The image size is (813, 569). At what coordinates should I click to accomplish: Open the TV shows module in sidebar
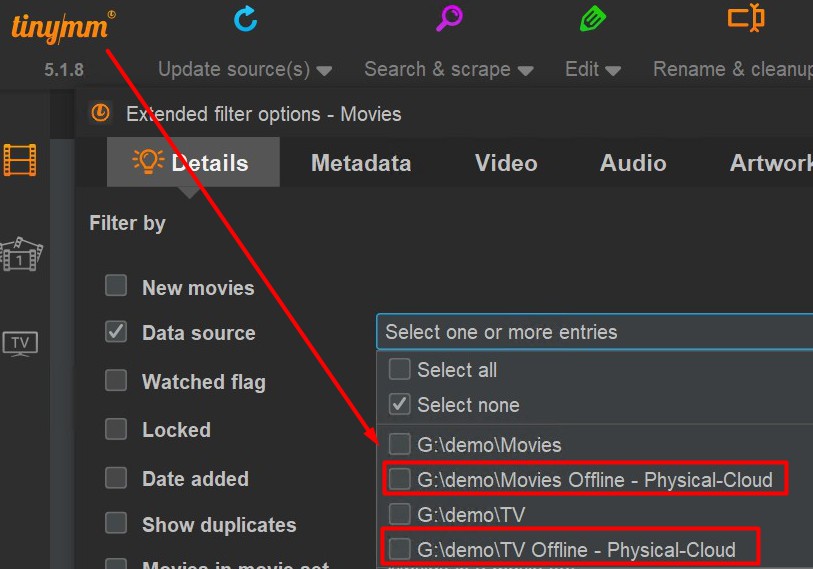pyautogui.click(x=21, y=343)
